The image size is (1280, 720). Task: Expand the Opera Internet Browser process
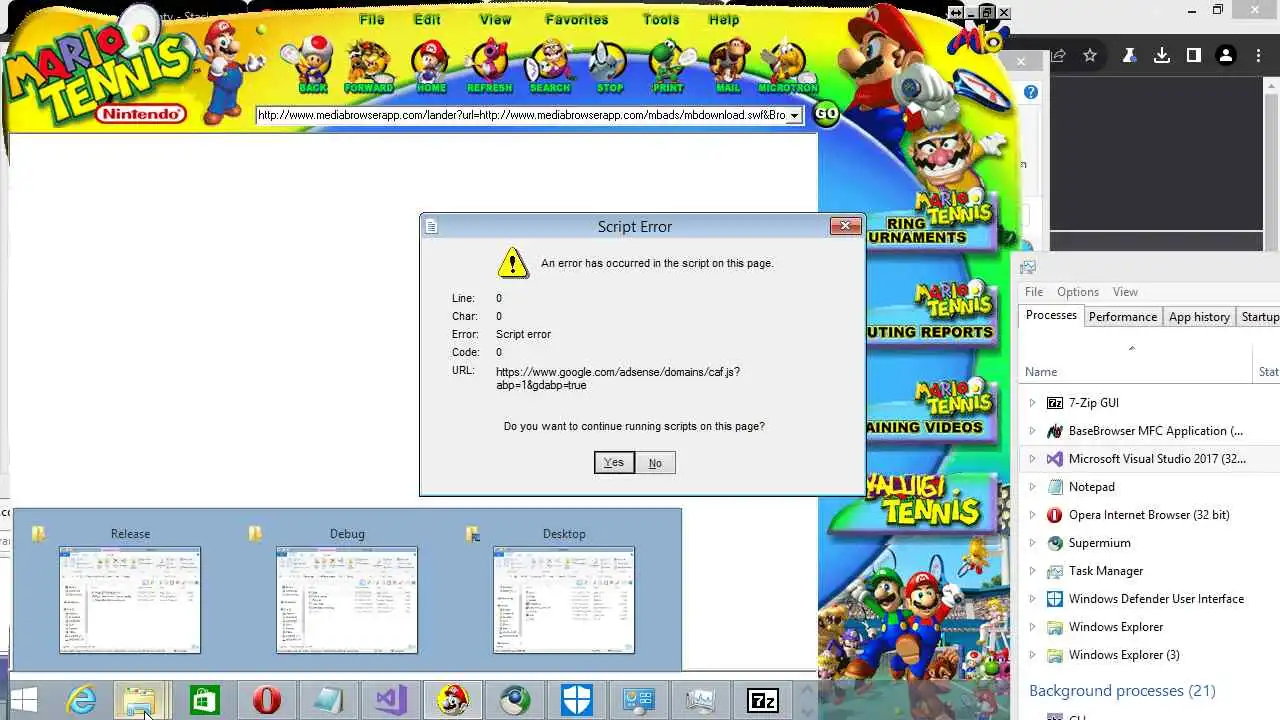1032,515
